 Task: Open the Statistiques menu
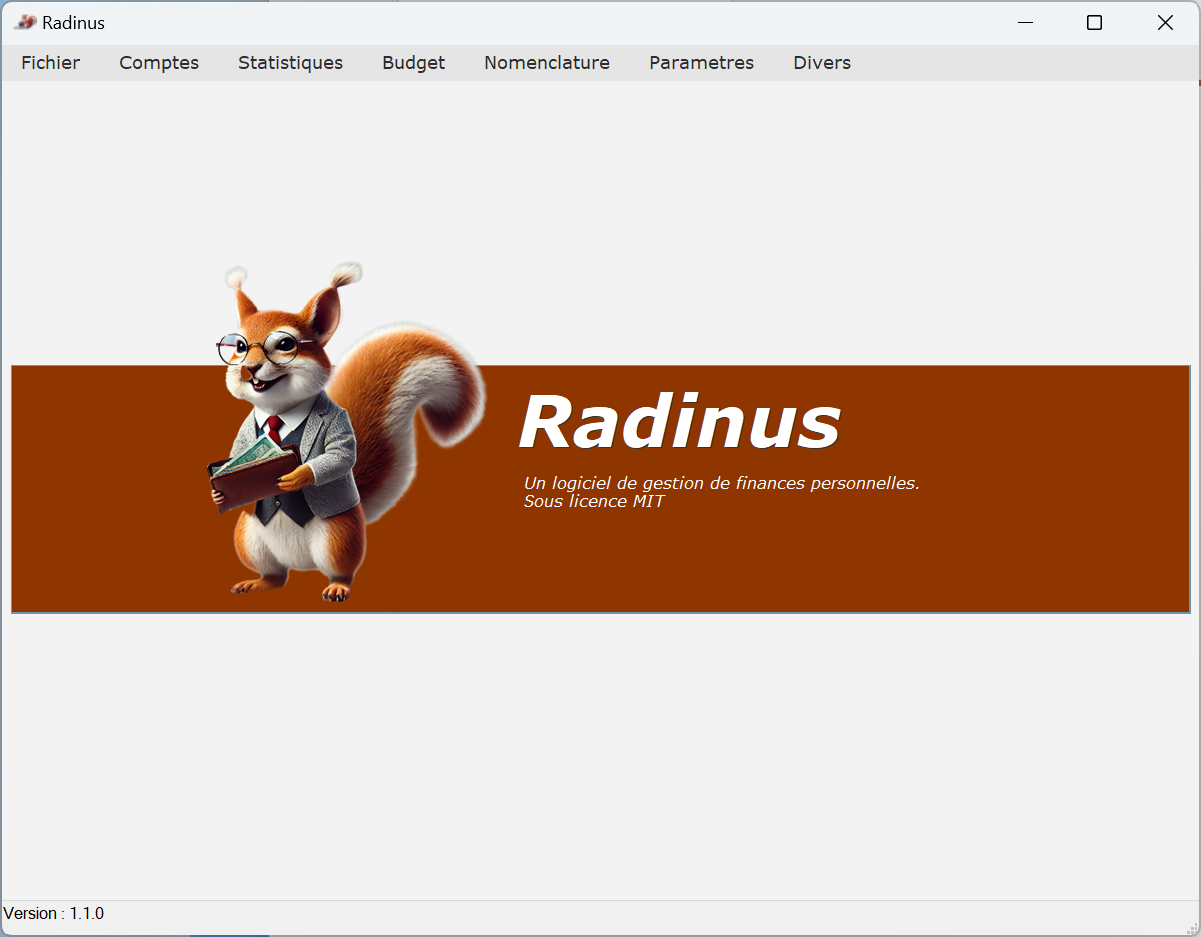pos(290,62)
